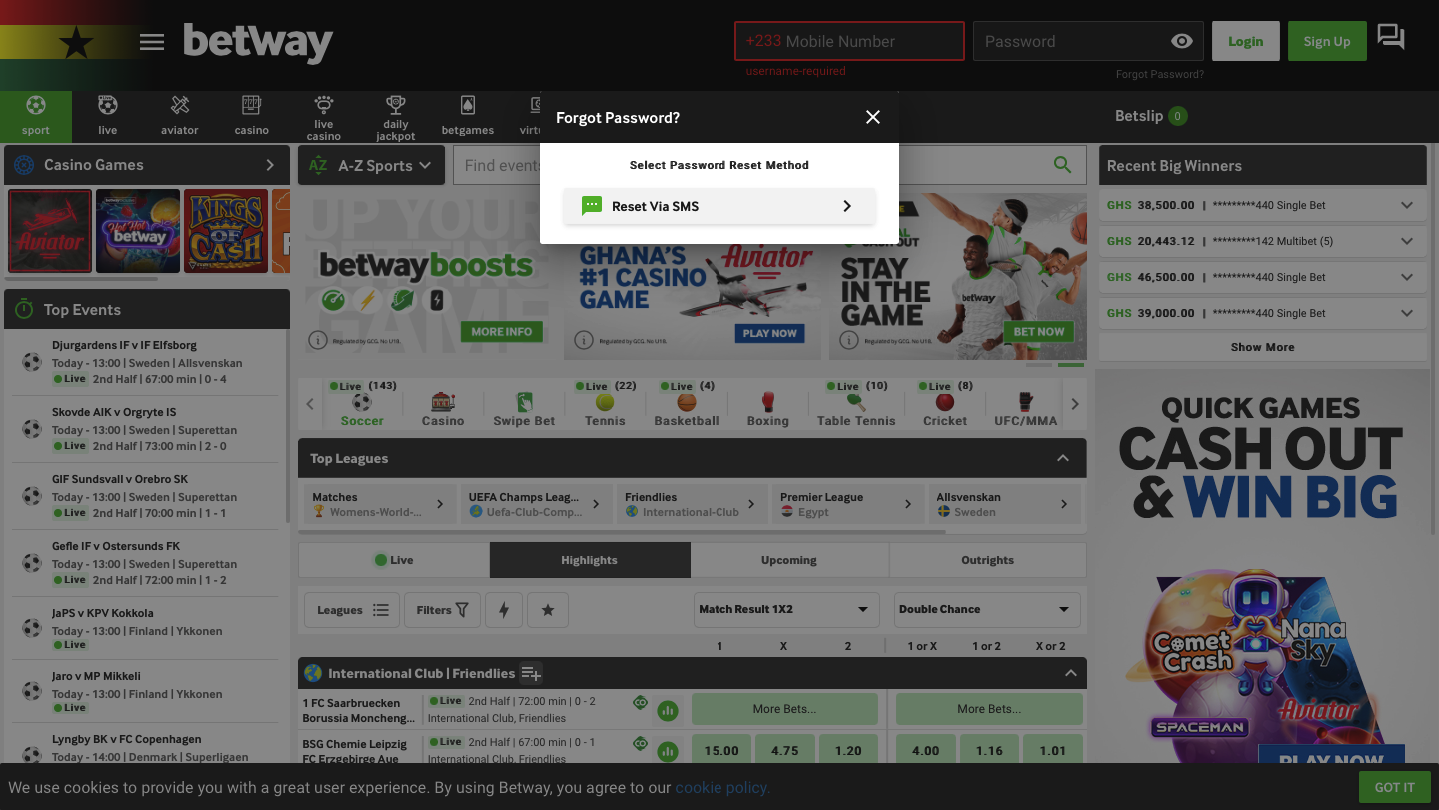Select the Casino slot machine icon
The width and height of the screenshot is (1439, 810).
point(443,404)
